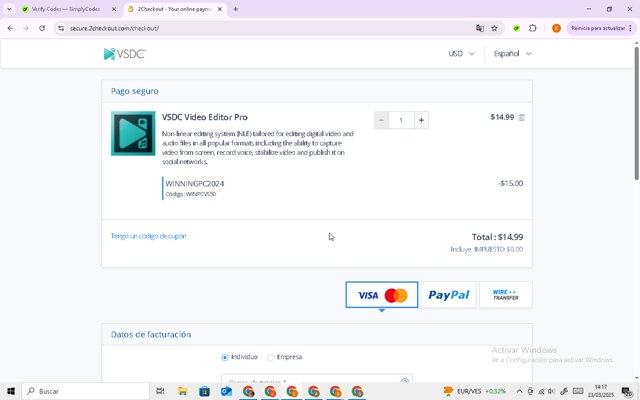Close the 2Checkout tab
The width and height of the screenshot is (640, 400).
click(220, 9)
